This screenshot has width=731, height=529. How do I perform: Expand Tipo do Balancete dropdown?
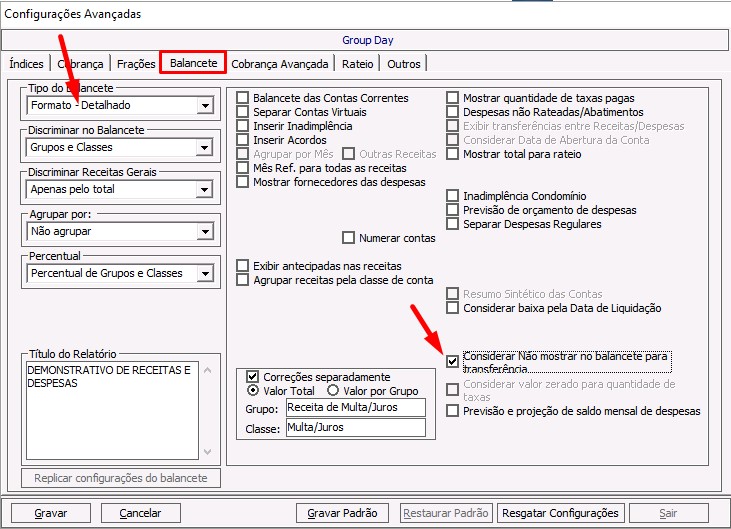coord(205,105)
